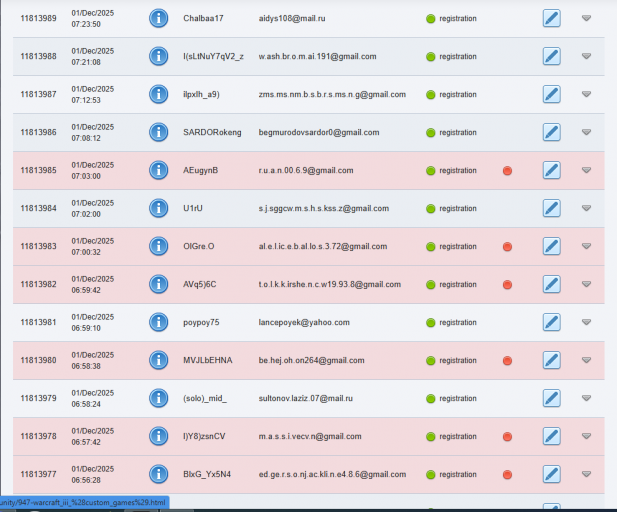The image size is (617, 512).
Task: Open info icon for user poypoy75
Action: click(159, 322)
